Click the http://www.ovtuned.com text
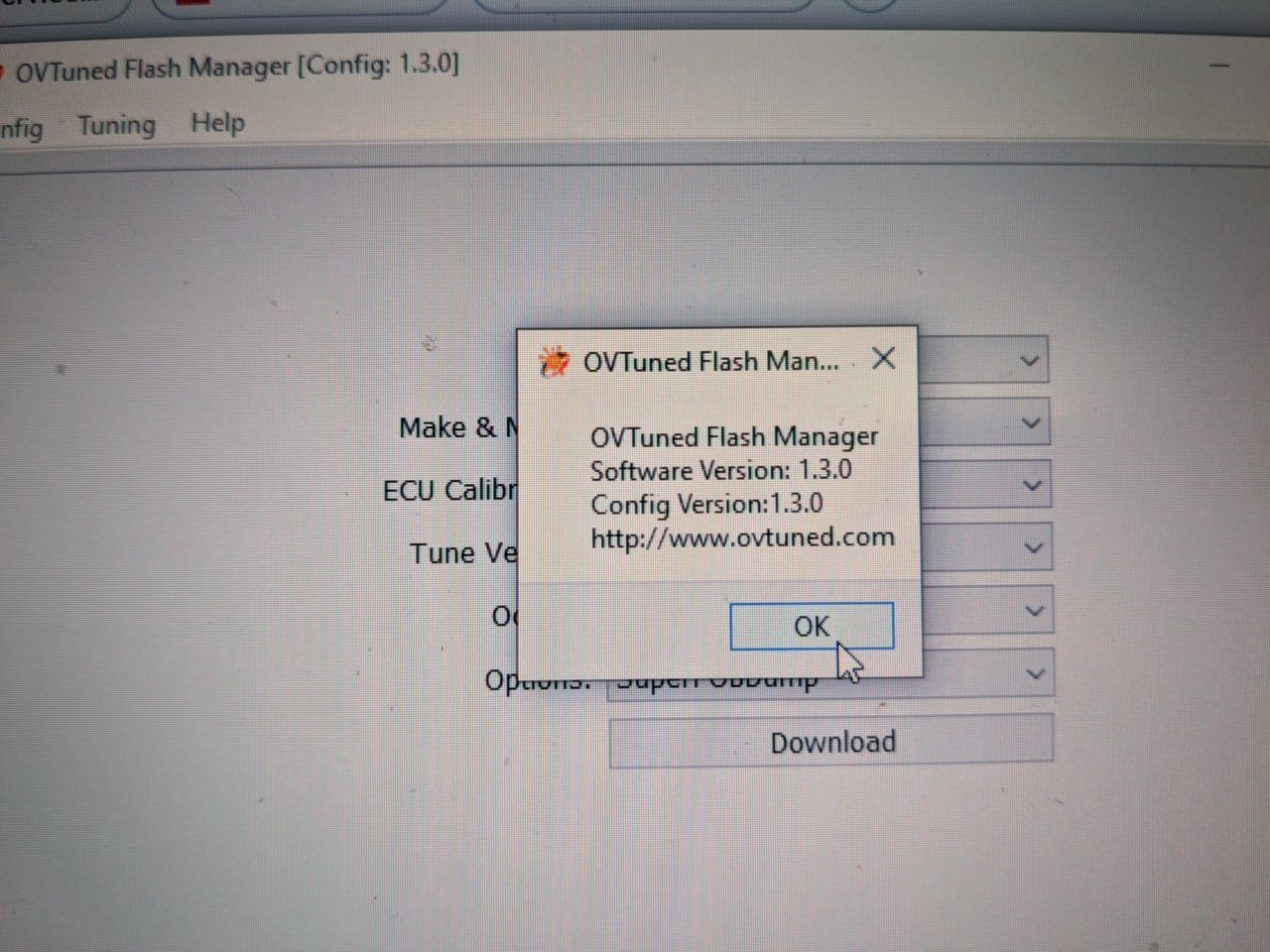1270x952 pixels. click(x=742, y=537)
